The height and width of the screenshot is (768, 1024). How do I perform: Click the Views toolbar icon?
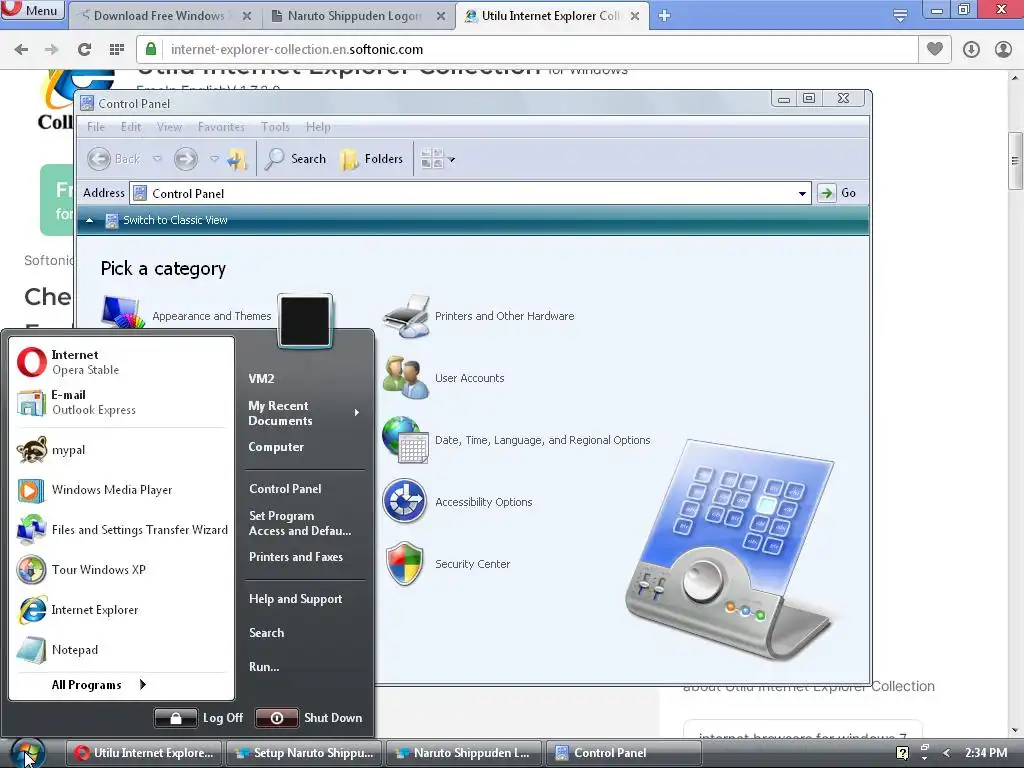(x=432, y=159)
